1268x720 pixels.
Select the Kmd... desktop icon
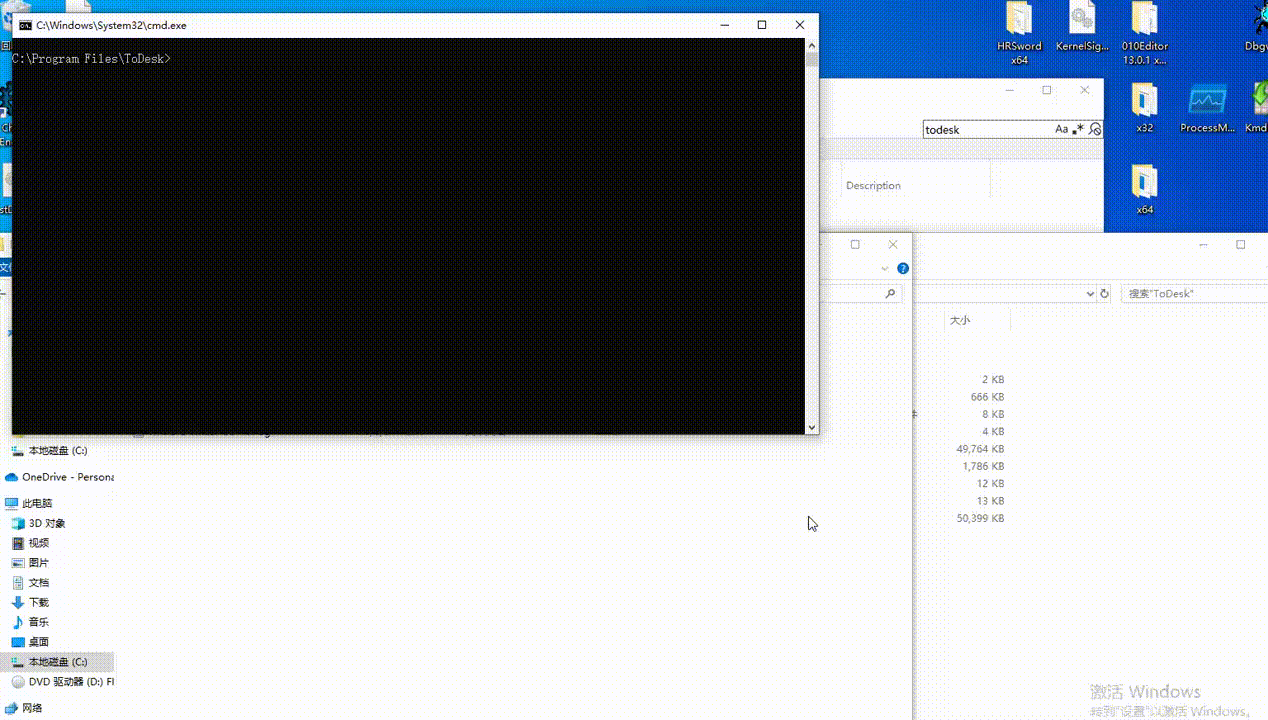(x=1258, y=107)
